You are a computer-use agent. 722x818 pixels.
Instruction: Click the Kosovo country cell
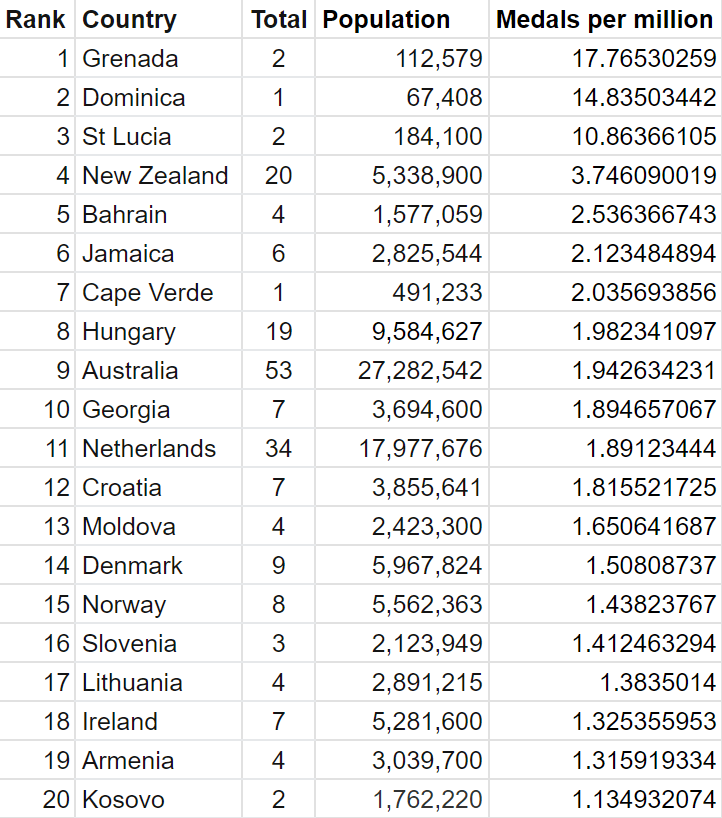tap(123, 800)
